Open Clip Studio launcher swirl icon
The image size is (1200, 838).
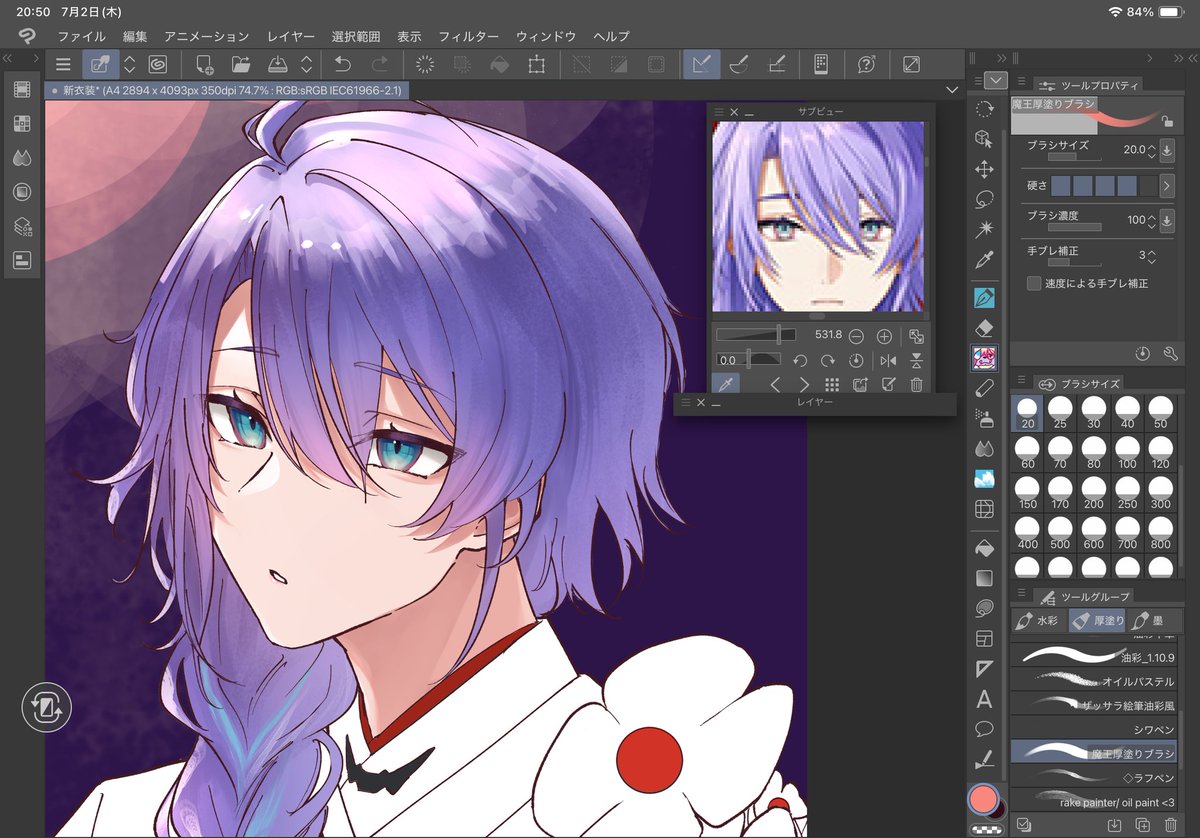click(x=157, y=65)
